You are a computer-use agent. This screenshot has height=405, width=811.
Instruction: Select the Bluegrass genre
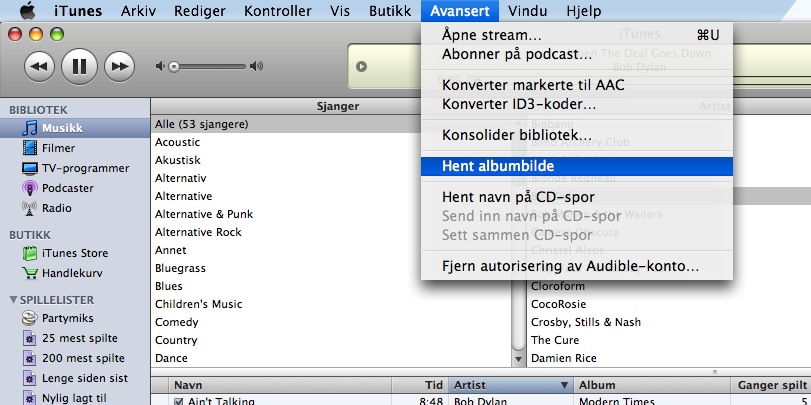point(331,268)
